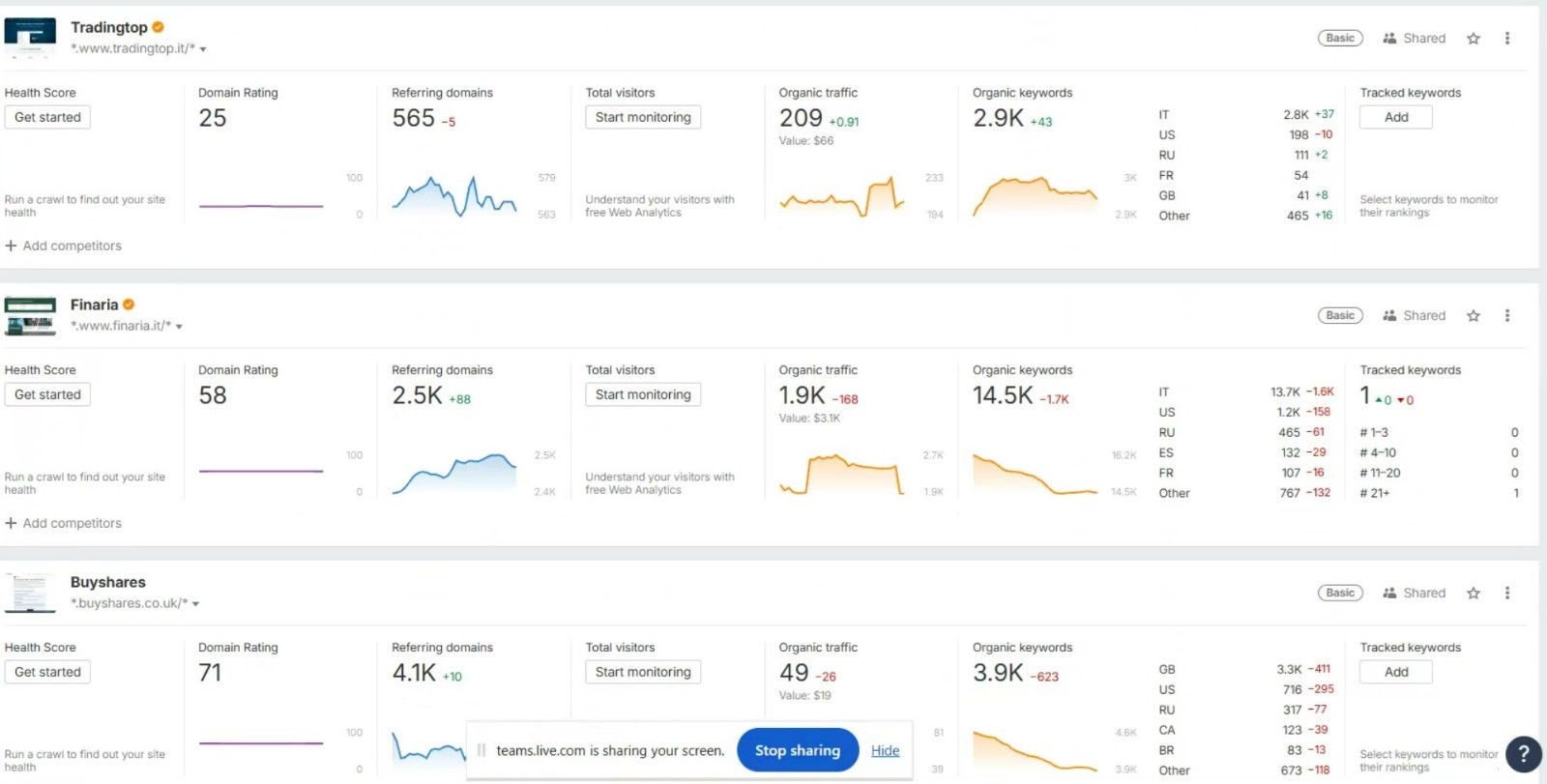Expand the buyshares.co.uk URL scope dropdown

[195, 604]
